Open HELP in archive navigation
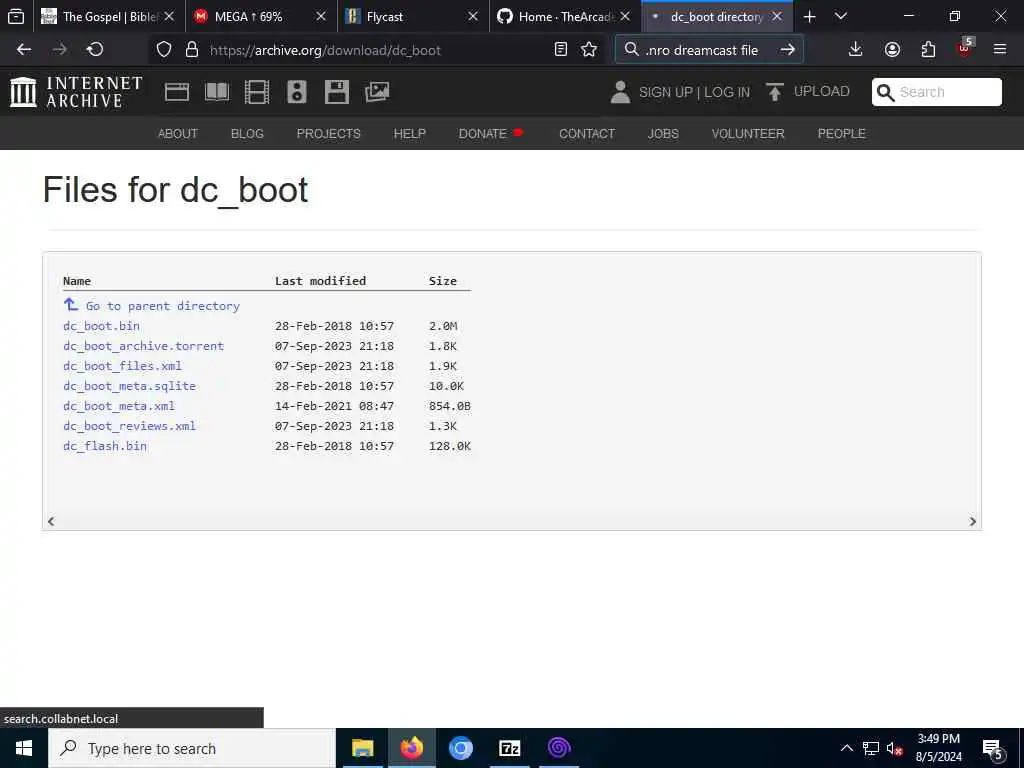 (x=409, y=134)
